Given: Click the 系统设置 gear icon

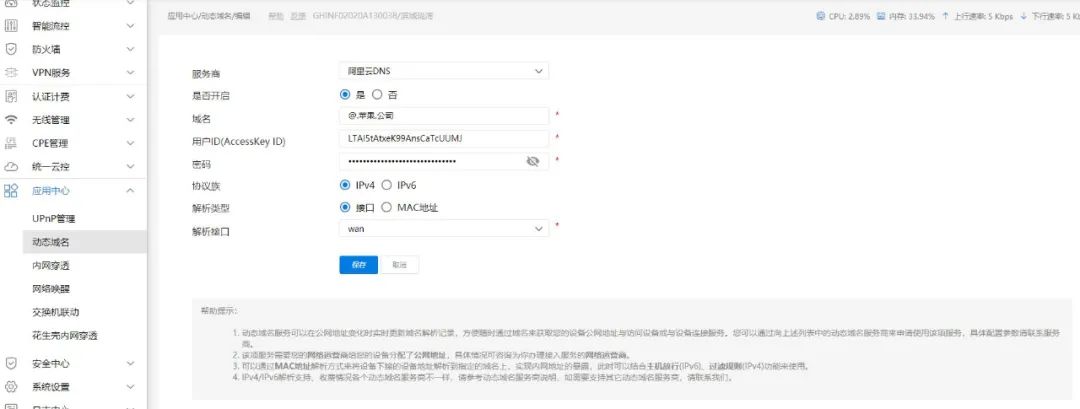Looking at the screenshot, I should coord(11,386).
